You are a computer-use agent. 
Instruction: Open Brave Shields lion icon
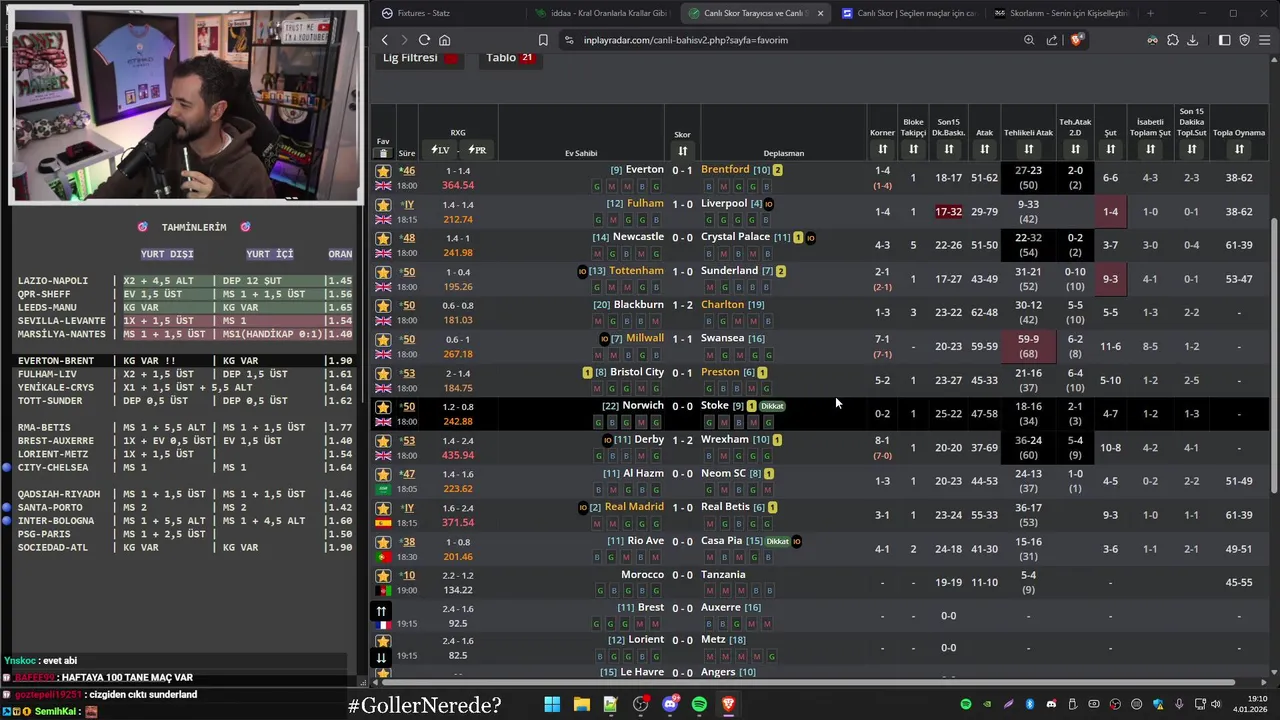[x=1076, y=40]
